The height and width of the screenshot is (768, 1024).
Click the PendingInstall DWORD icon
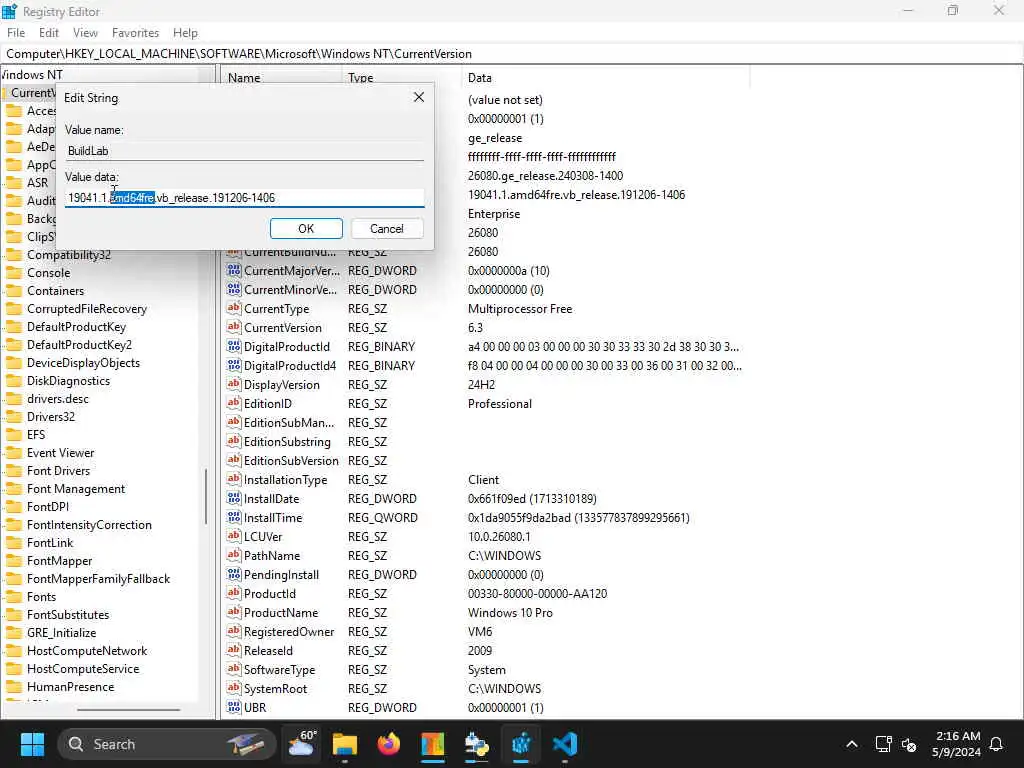pyautogui.click(x=234, y=574)
